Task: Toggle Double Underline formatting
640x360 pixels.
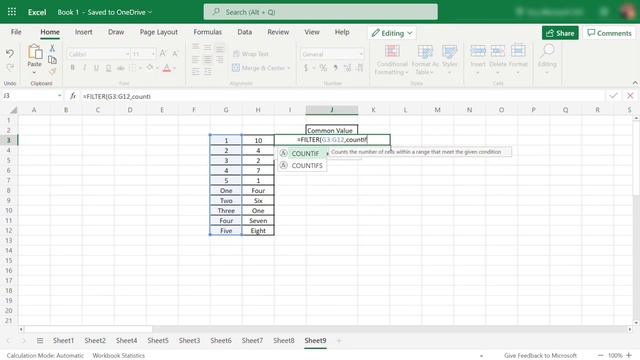Action: point(108,68)
